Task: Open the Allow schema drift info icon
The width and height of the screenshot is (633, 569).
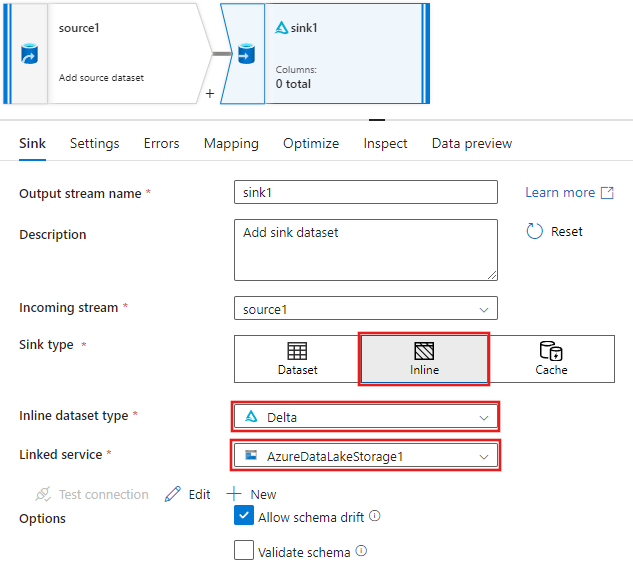Action: (x=375, y=516)
